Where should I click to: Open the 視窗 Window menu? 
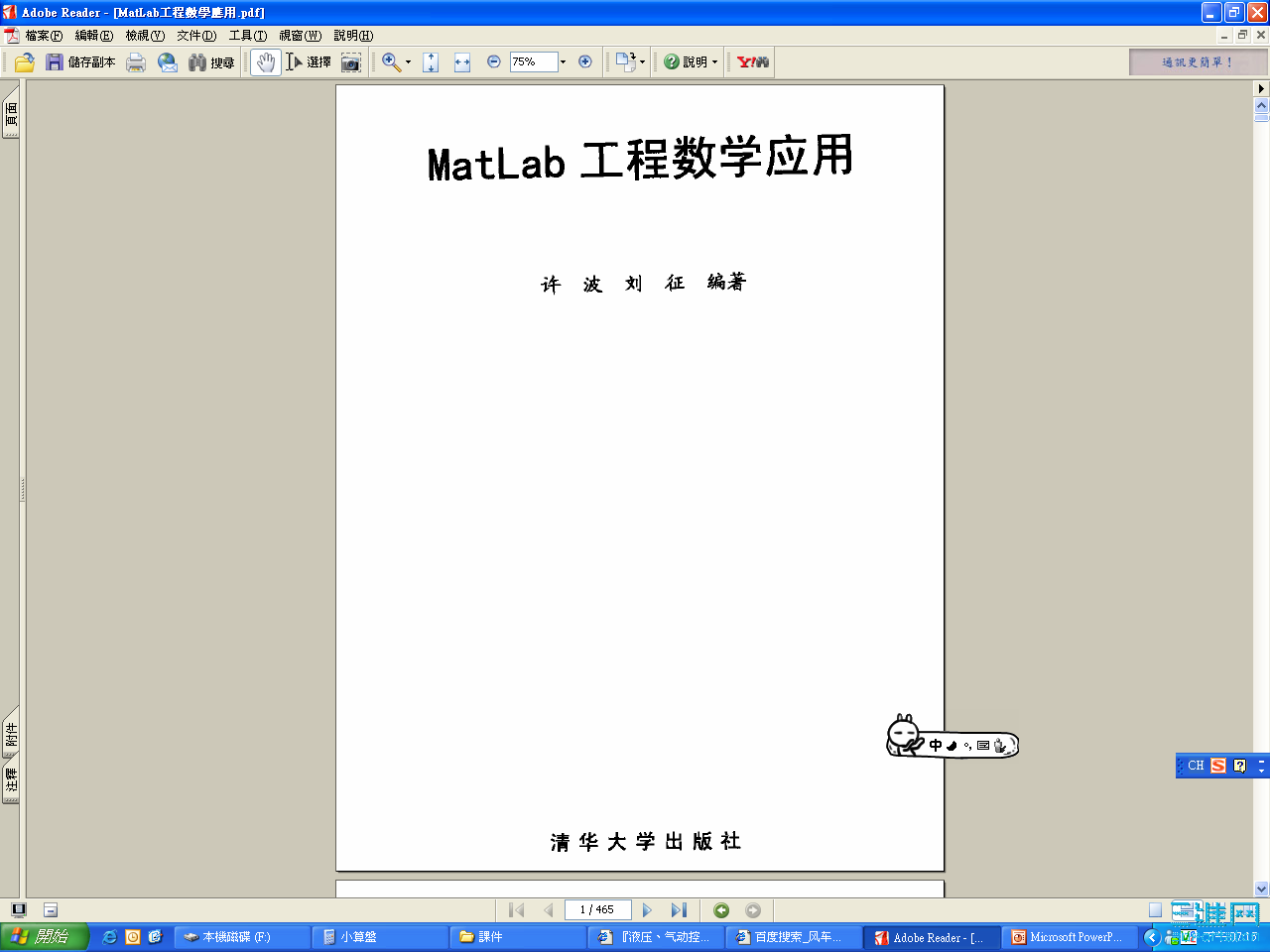(300, 36)
